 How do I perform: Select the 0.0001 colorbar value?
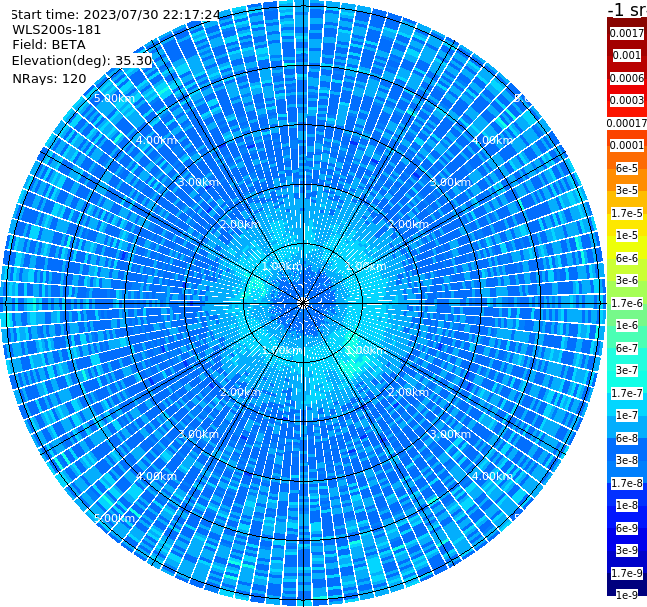click(x=627, y=145)
